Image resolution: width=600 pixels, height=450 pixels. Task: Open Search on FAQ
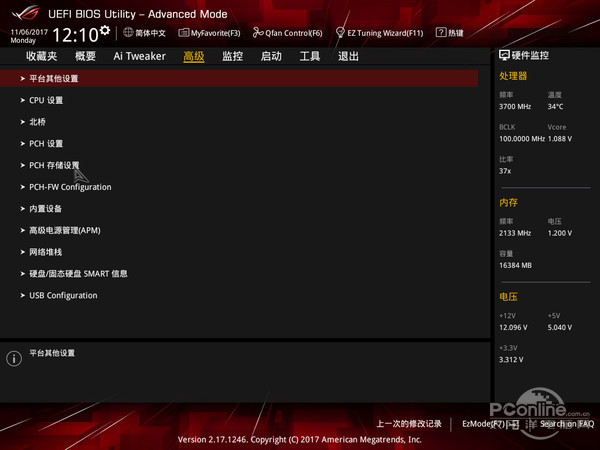pos(567,424)
